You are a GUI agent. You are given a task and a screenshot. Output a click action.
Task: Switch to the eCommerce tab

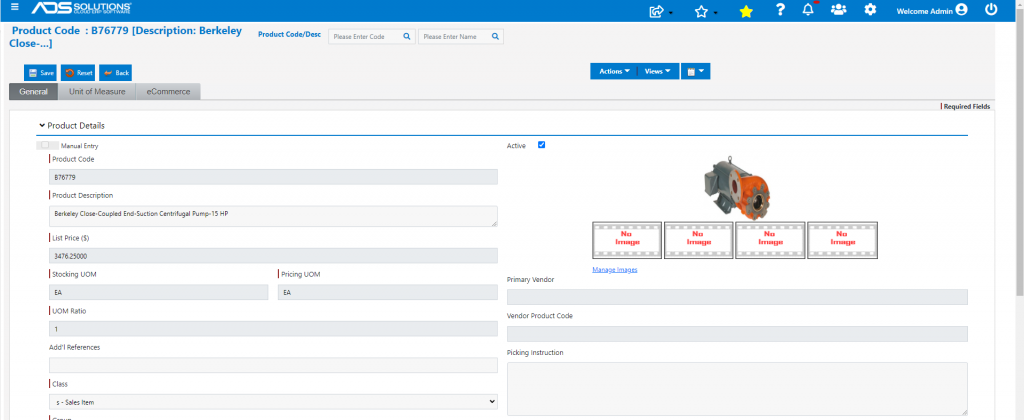[x=168, y=91]
